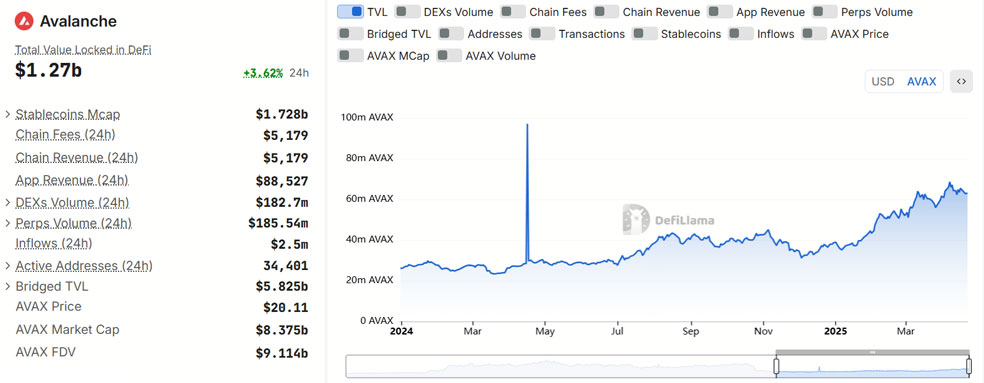Click the App Revenue (24h) label

click(x=72, y=180)
